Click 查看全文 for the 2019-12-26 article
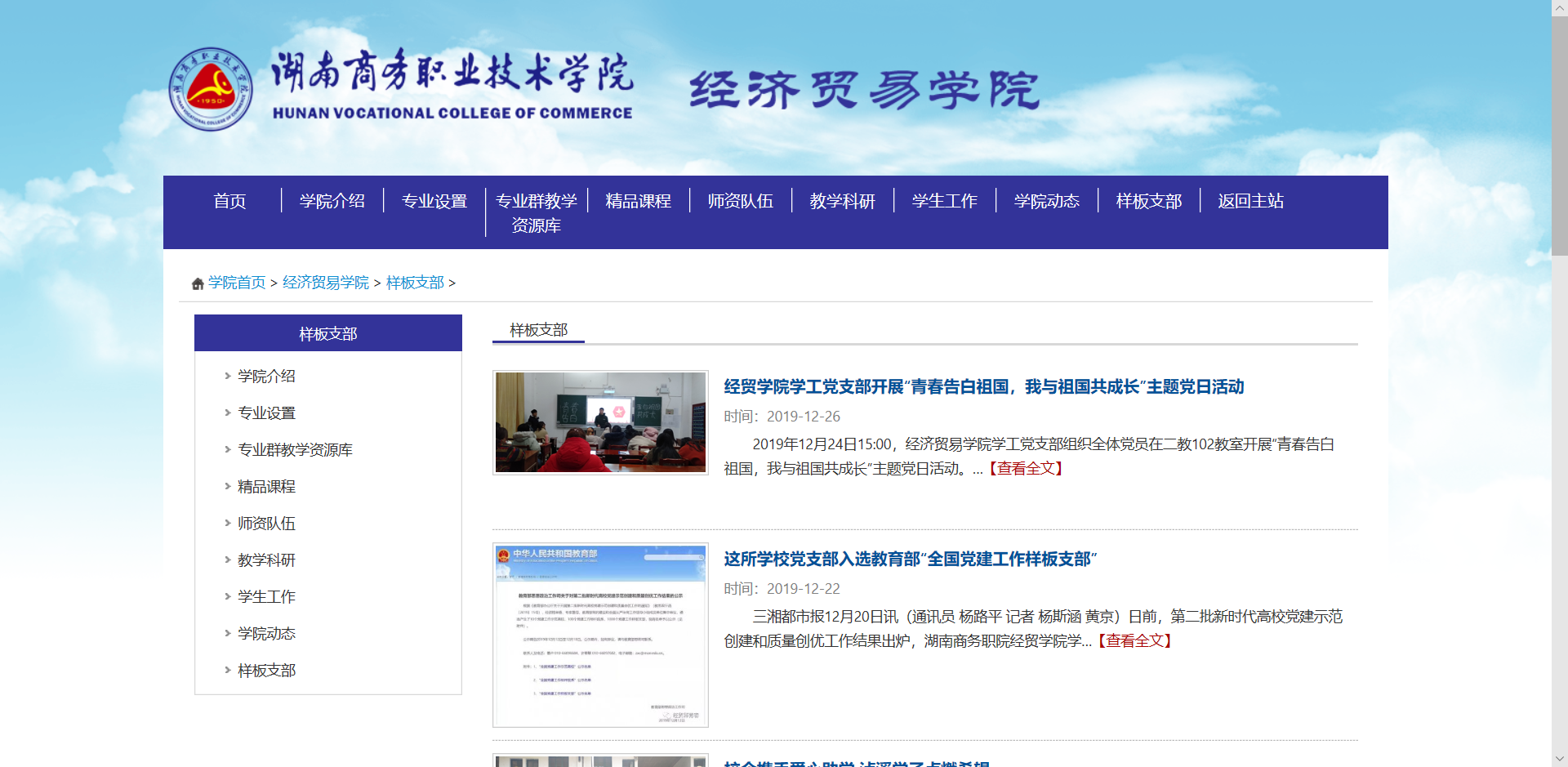 (x=1026, y=469)
